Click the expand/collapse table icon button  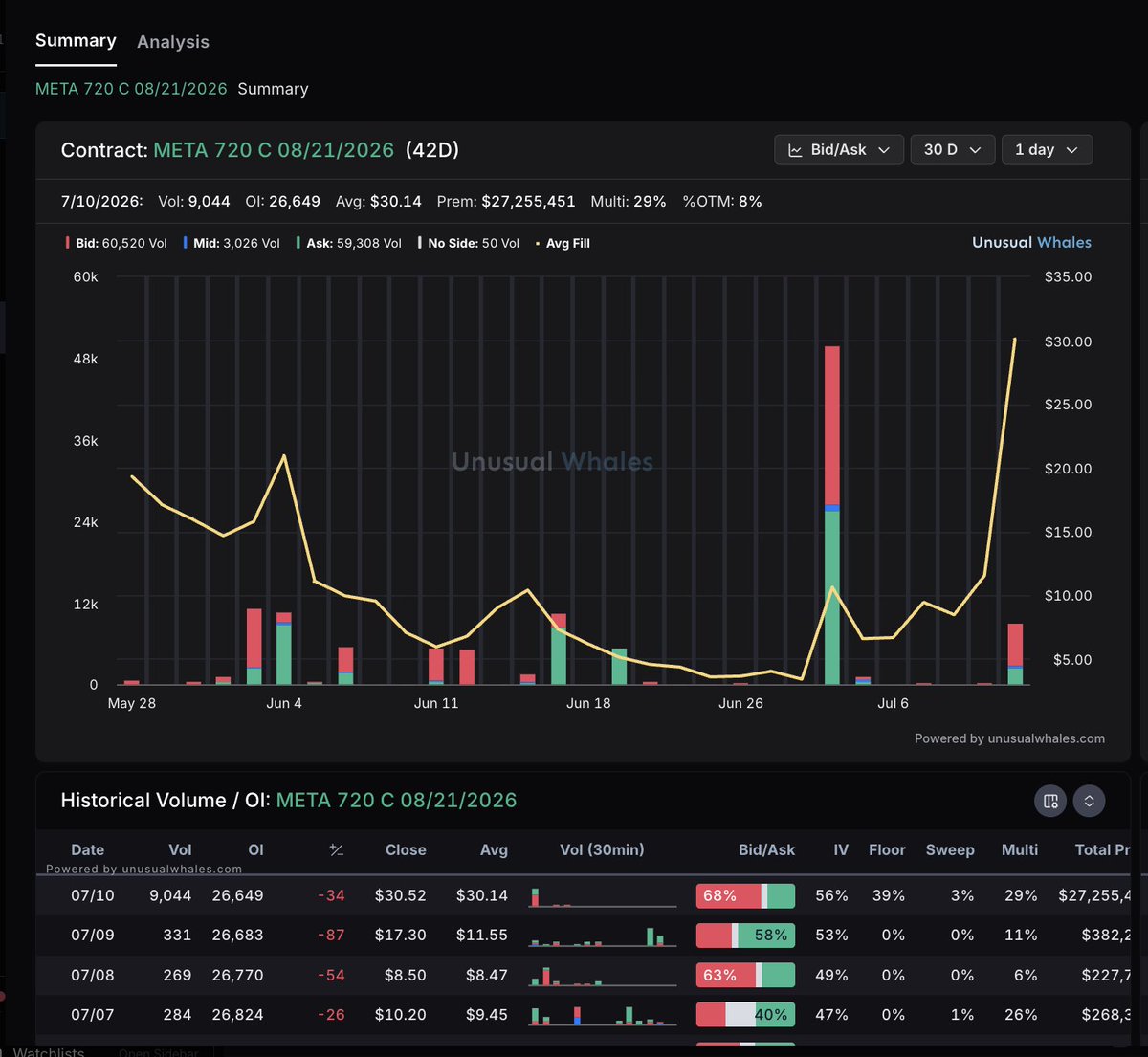(1089, 801)
